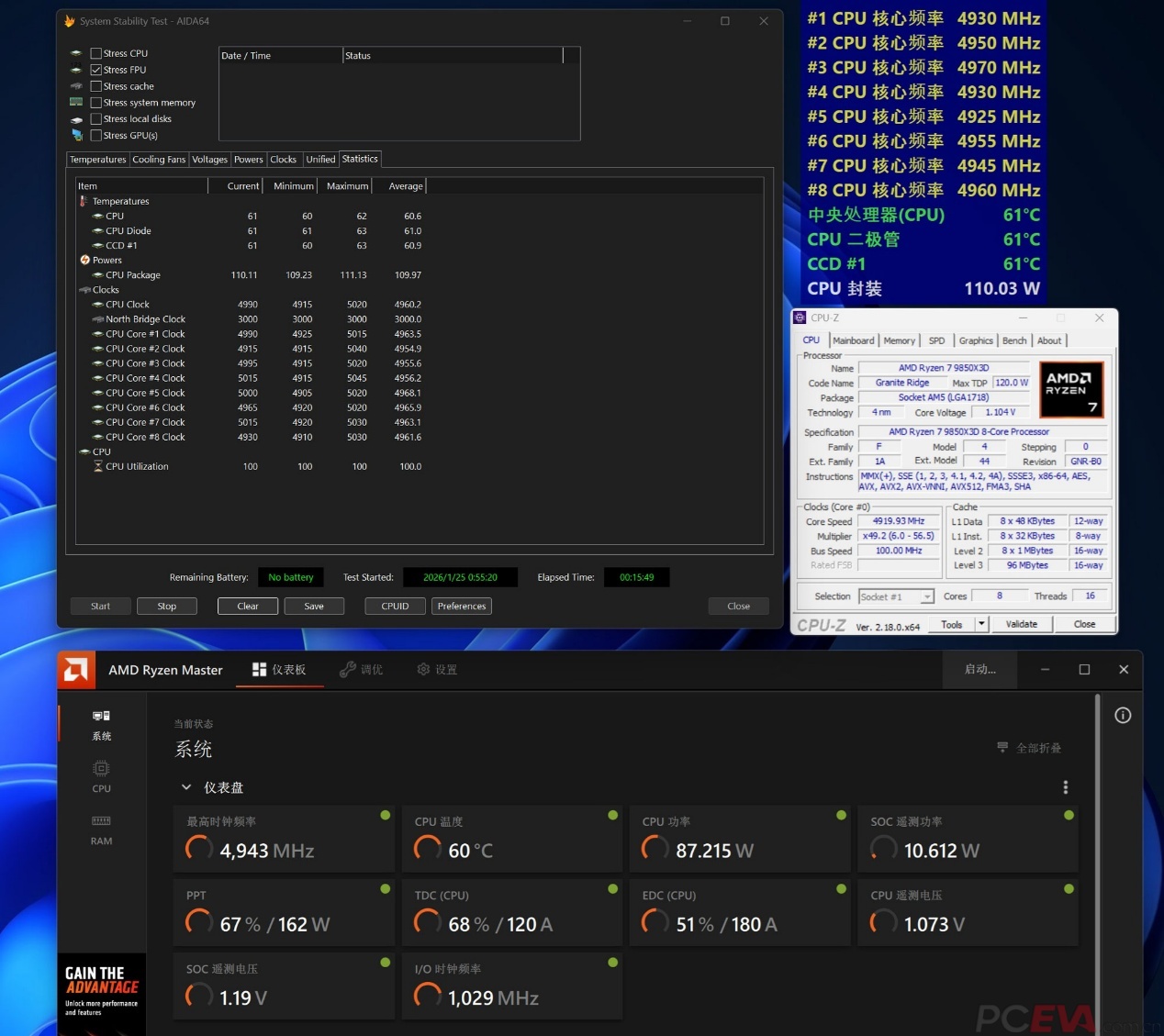Open the Memory tab in CPU-Z
The width and height of the screenshot is (1164, 1036).
click(x=899, y=340)
